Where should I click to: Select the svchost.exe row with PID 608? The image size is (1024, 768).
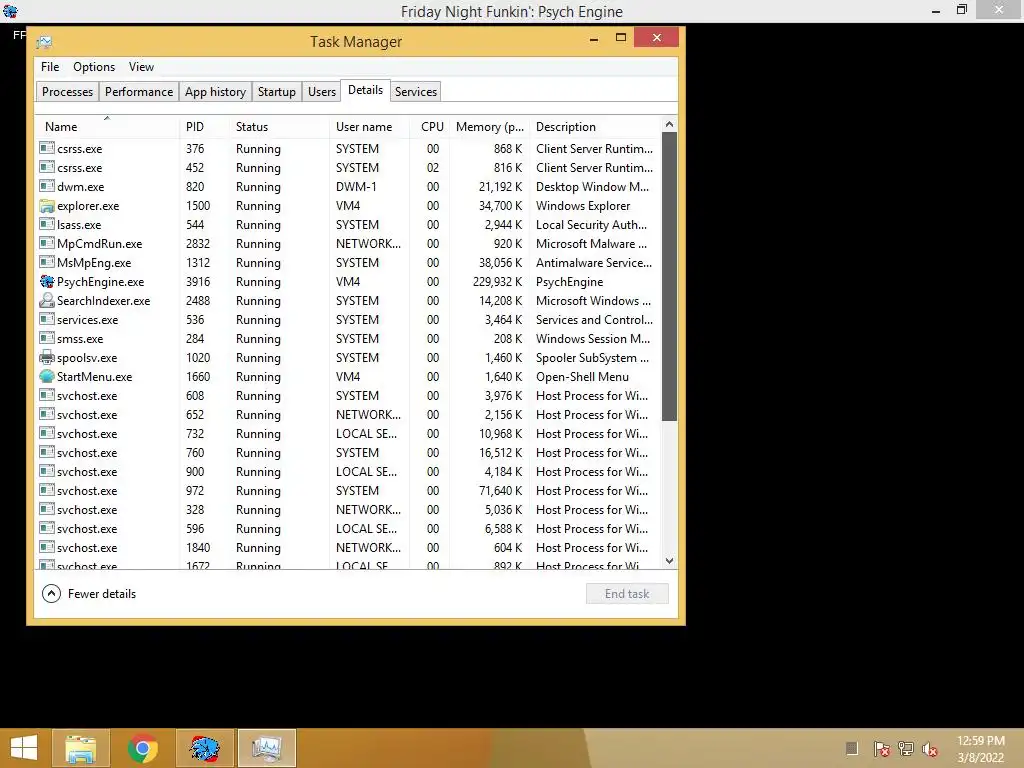[x=348, y=396]
